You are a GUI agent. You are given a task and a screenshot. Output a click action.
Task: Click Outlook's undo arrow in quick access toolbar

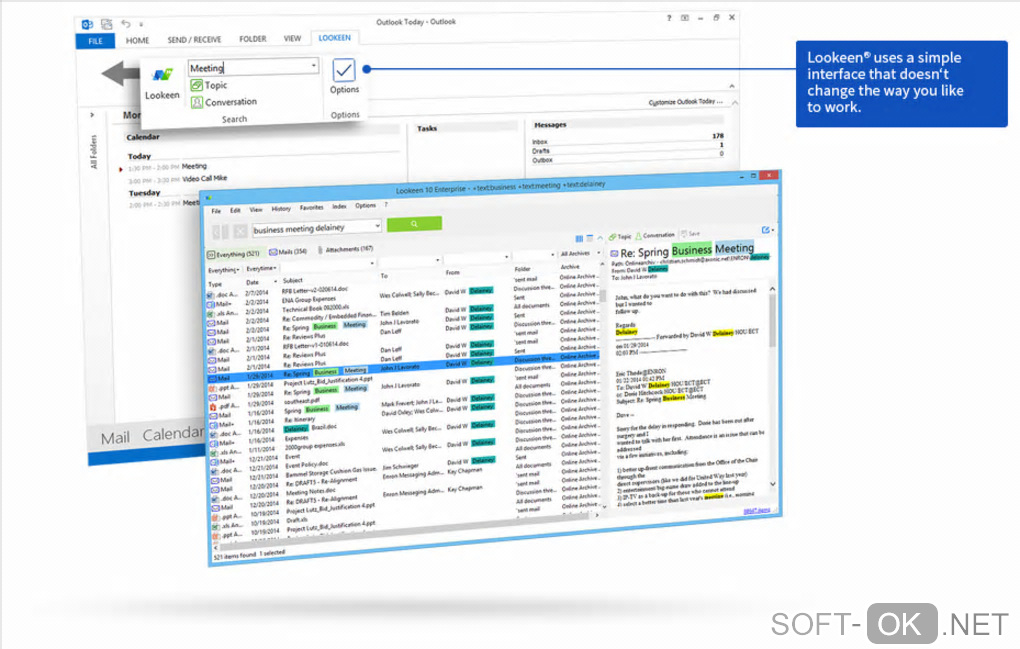pyautogui.click(x=126, y=24)
